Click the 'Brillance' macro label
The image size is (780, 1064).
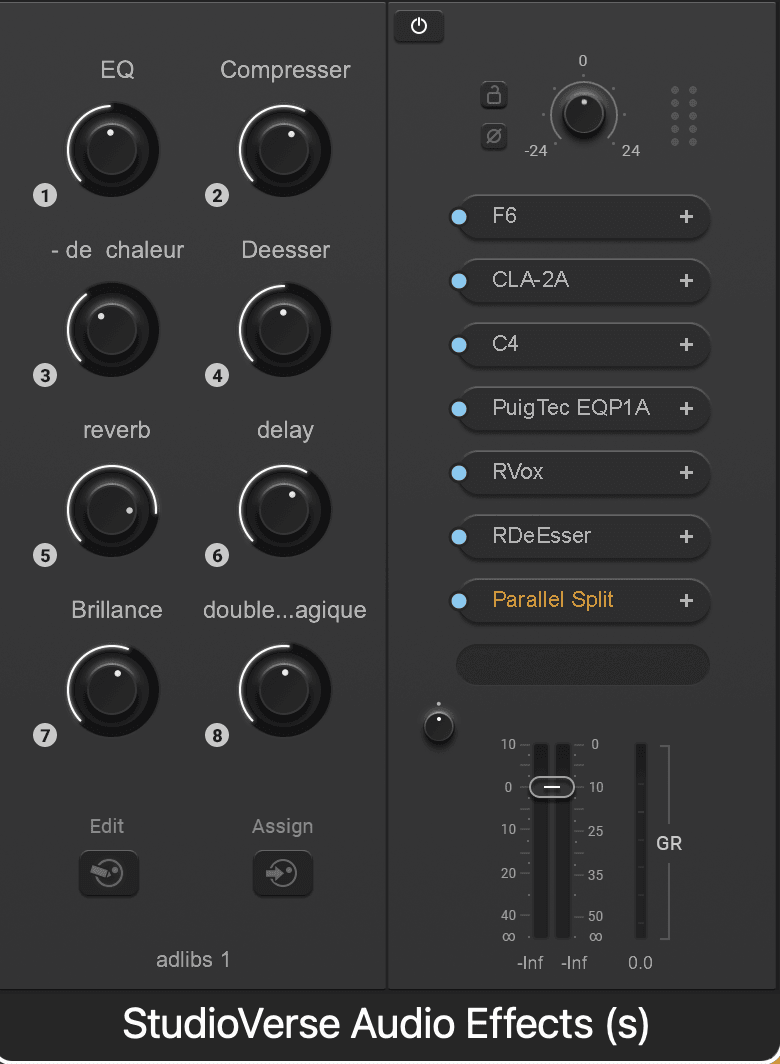[x=117, y=610]
